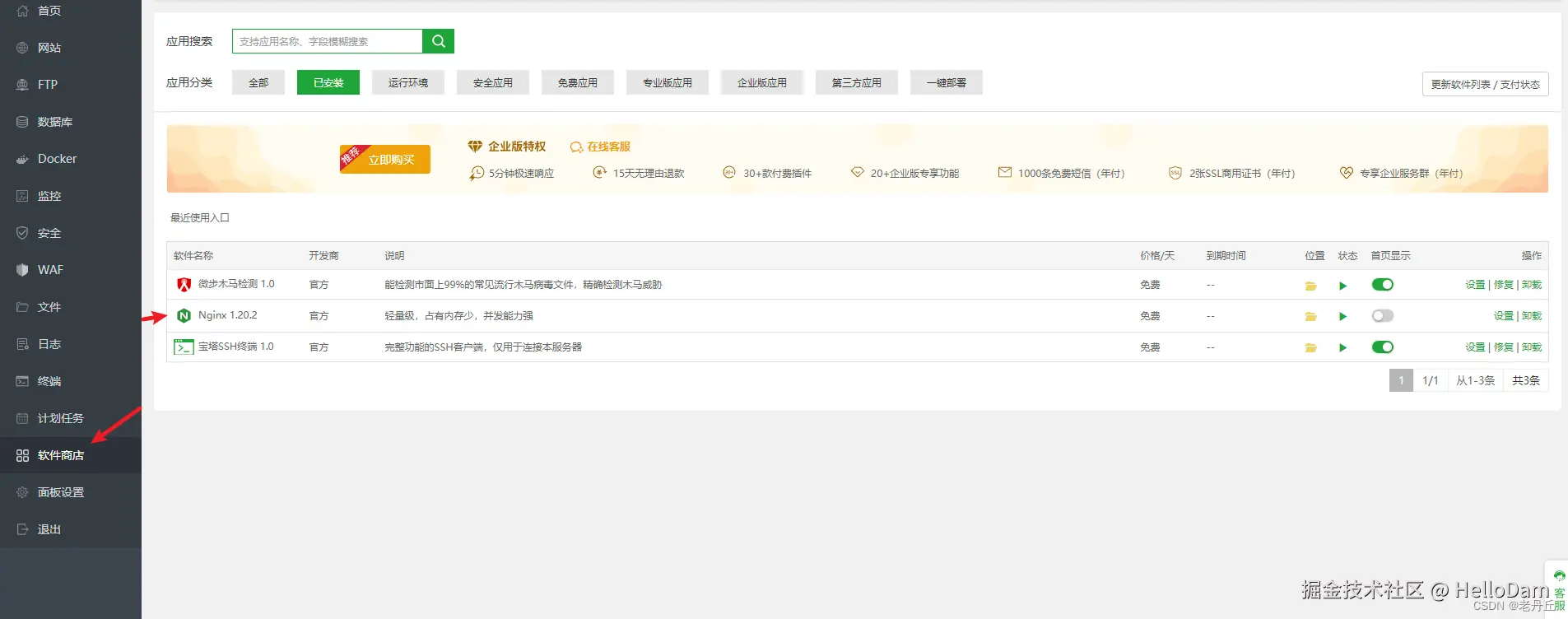Focus the 应用搜索 input field
1568x619 pixels.
328,41
